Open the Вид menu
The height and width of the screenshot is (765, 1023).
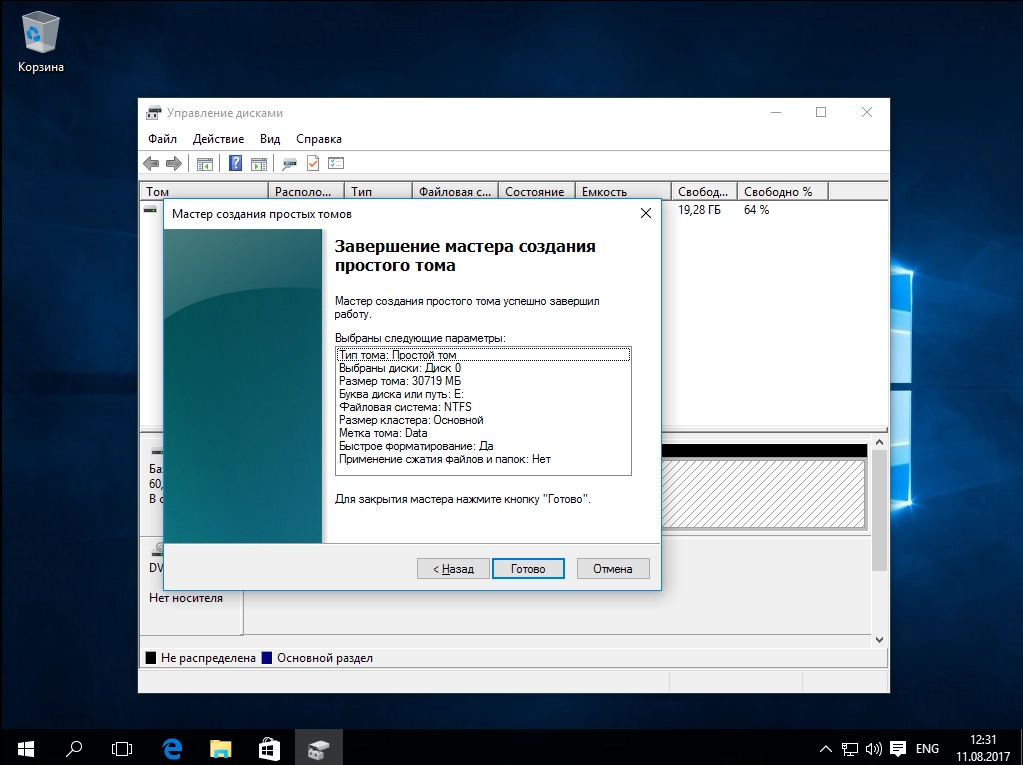click(x=270, y=139)
